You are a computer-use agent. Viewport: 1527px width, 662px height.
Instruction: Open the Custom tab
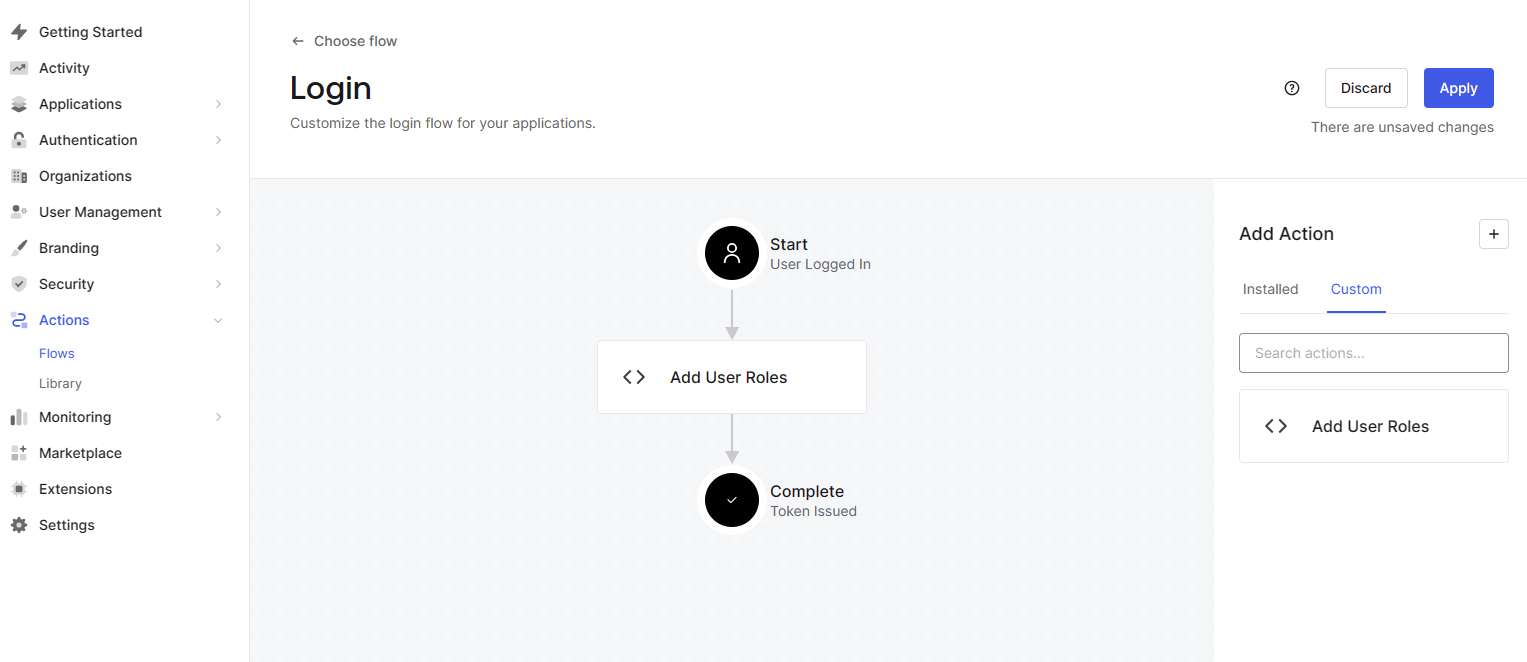(x=1356, y=289)
